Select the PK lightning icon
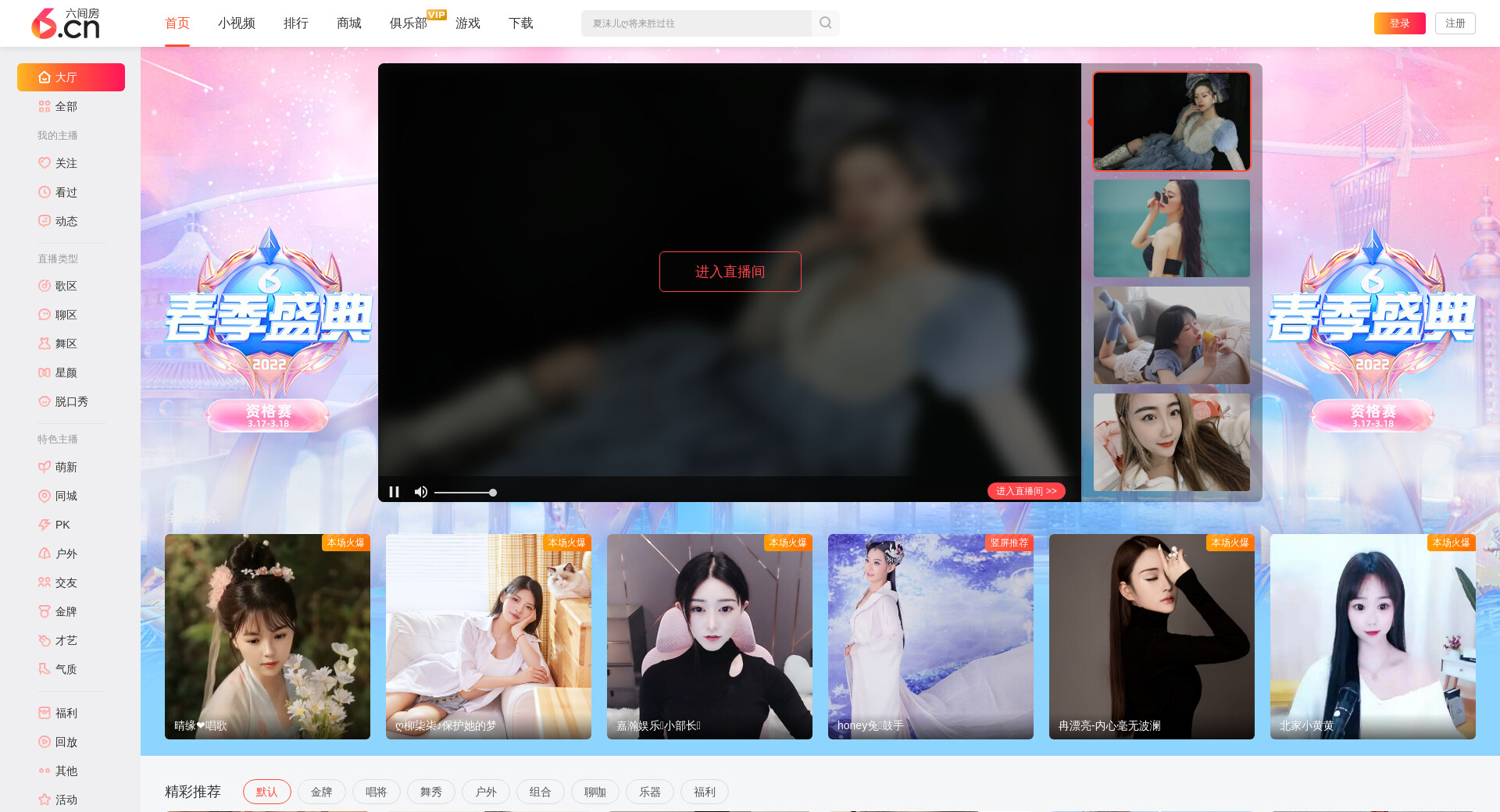 click(45, 525)
